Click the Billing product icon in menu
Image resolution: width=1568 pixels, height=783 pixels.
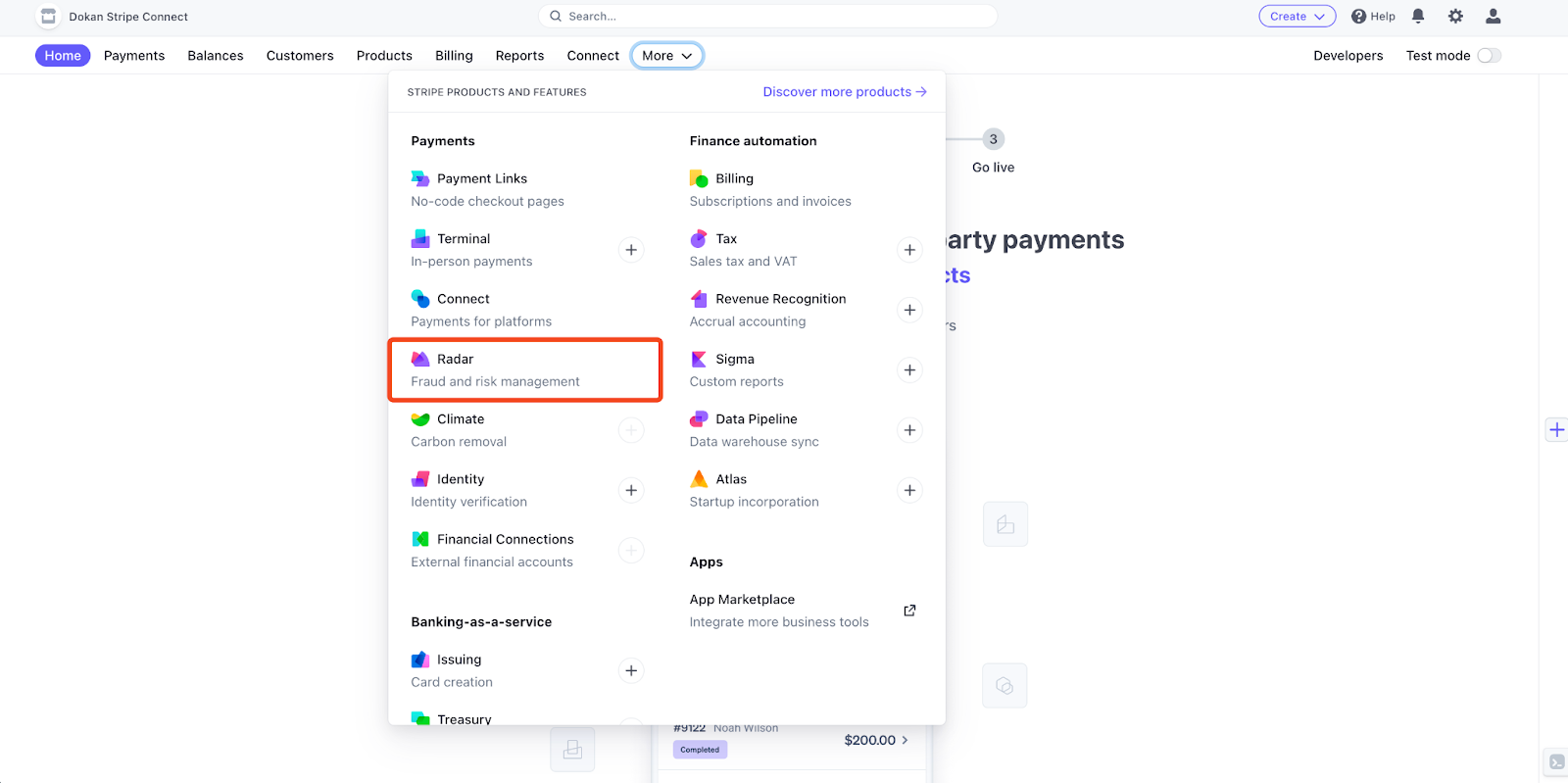(x=699, y=178)
